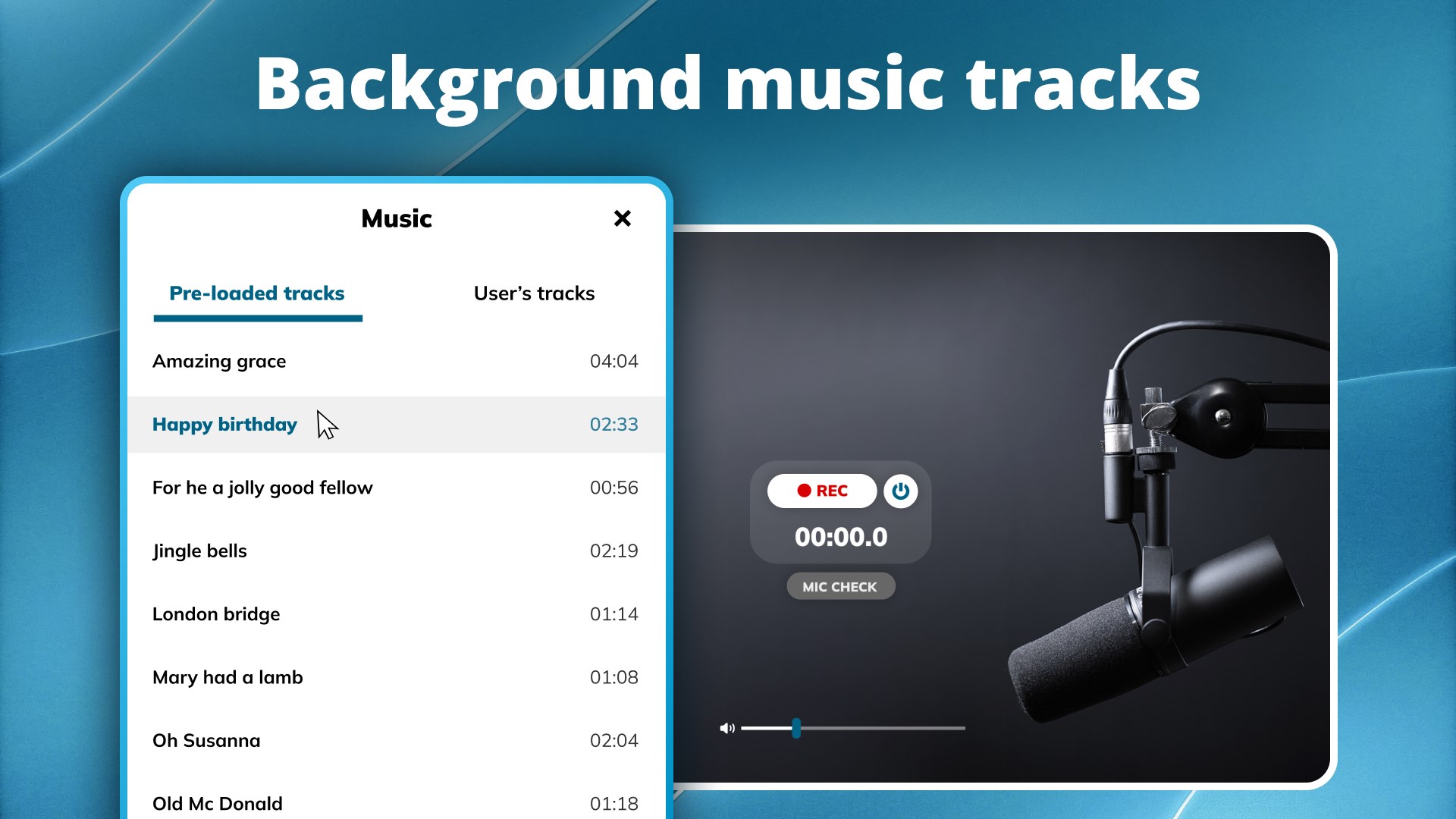
Task: Click the Music panel title
Action: (x=397, y=219)
